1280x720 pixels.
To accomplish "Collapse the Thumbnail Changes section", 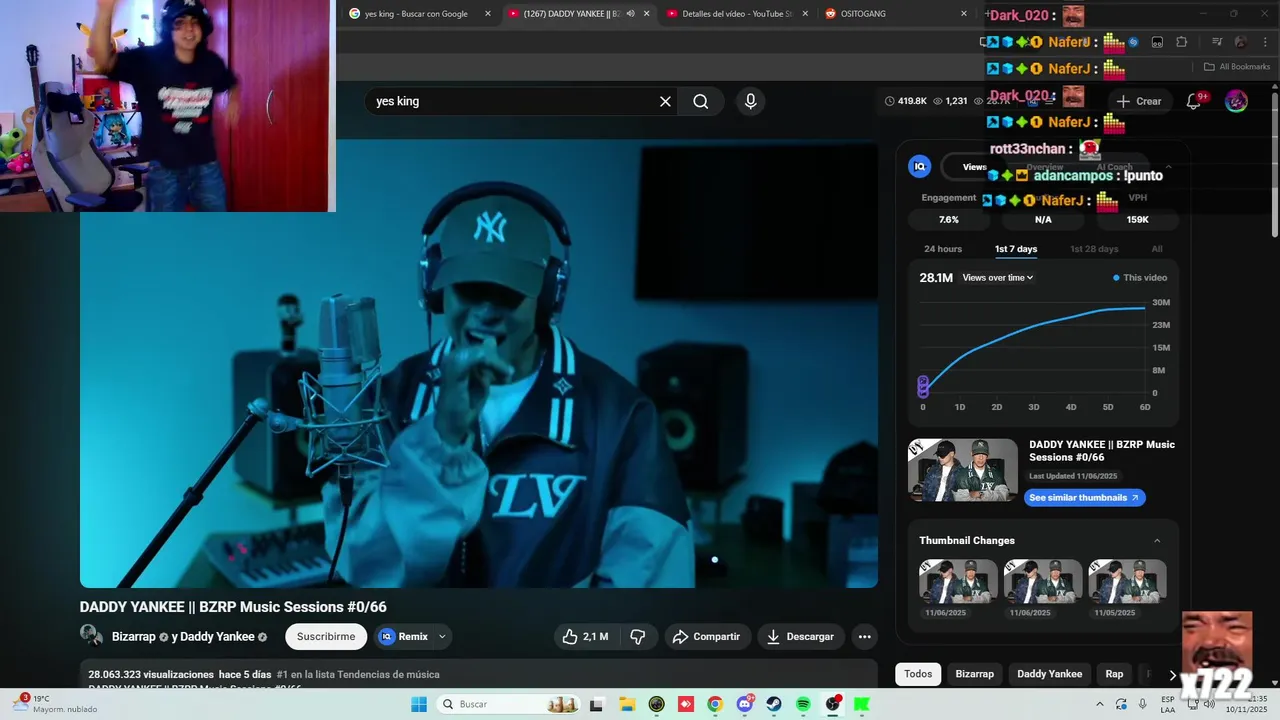I will tap(1157, 541).
